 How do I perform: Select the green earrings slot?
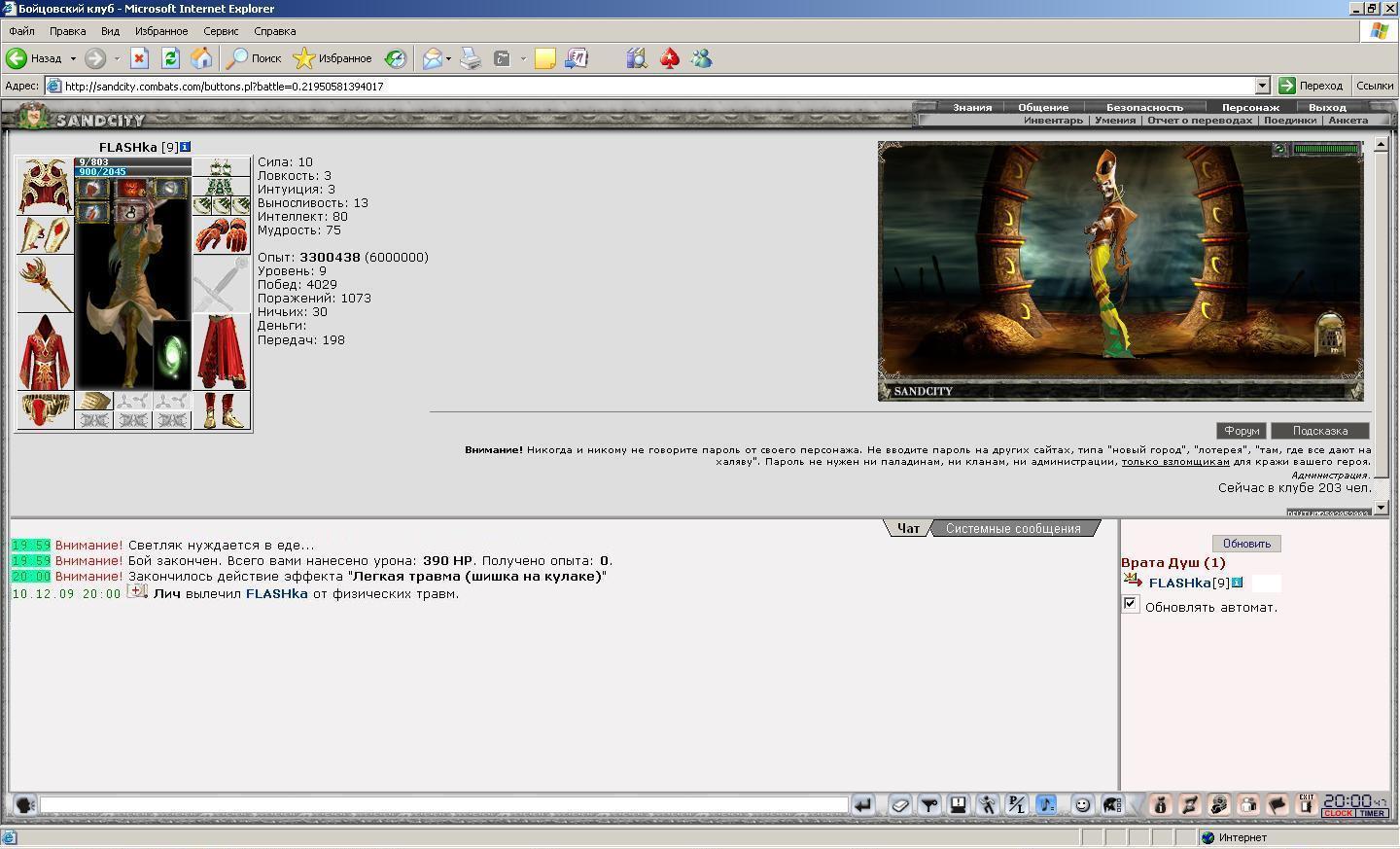221,166
